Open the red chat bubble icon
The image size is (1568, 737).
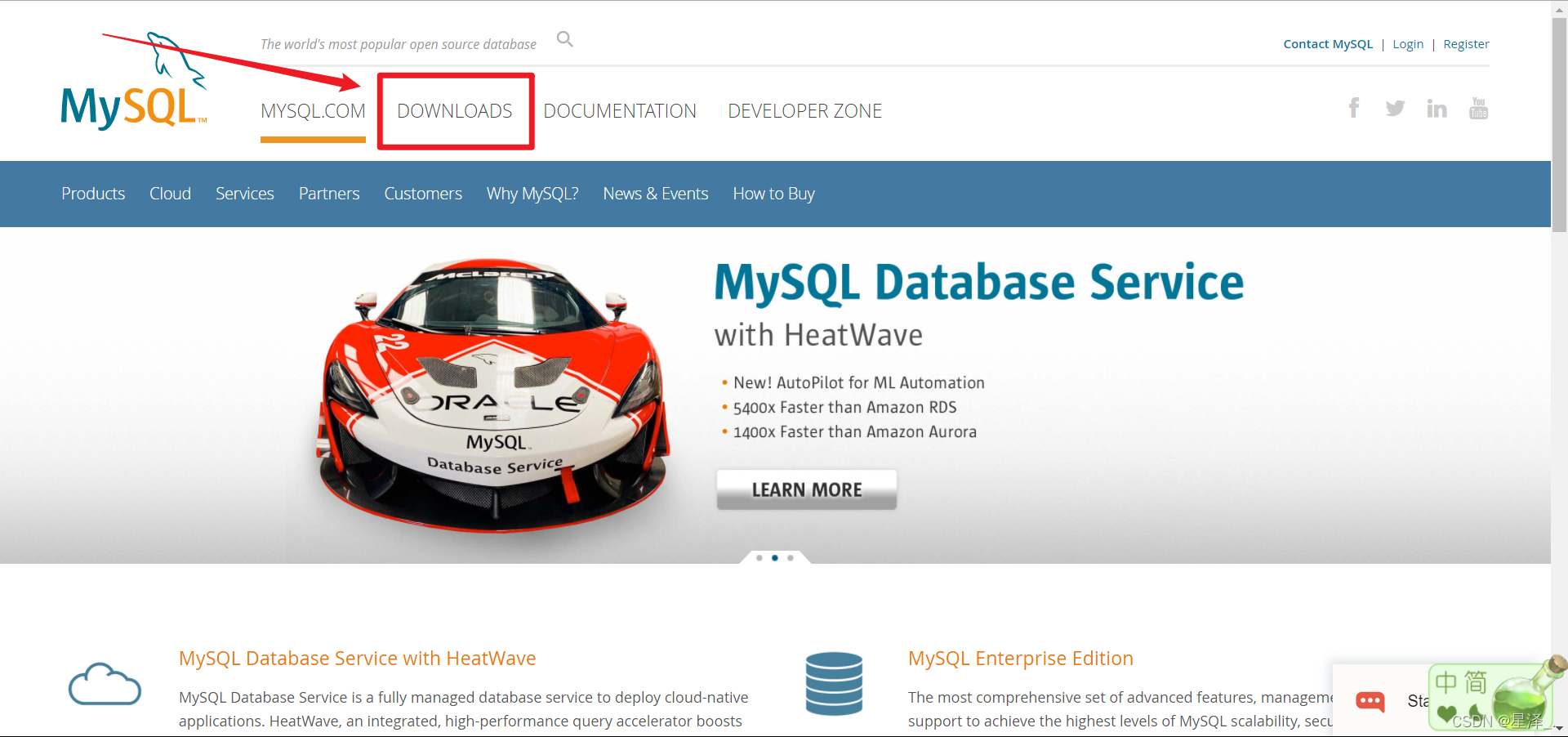click(x=1370, y=702)
